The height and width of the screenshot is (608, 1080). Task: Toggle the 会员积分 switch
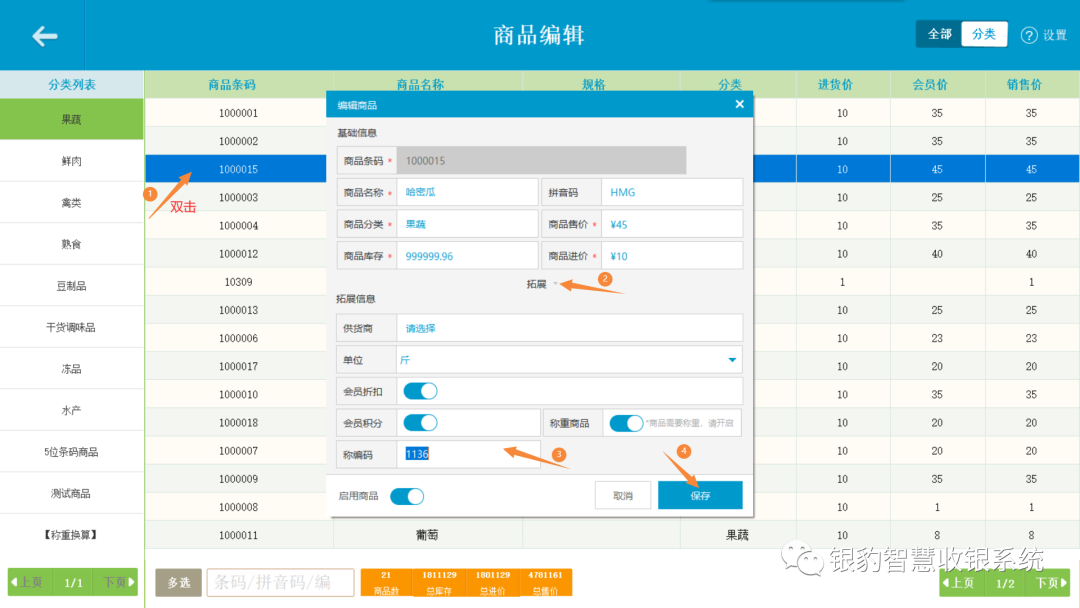[420, 423]
